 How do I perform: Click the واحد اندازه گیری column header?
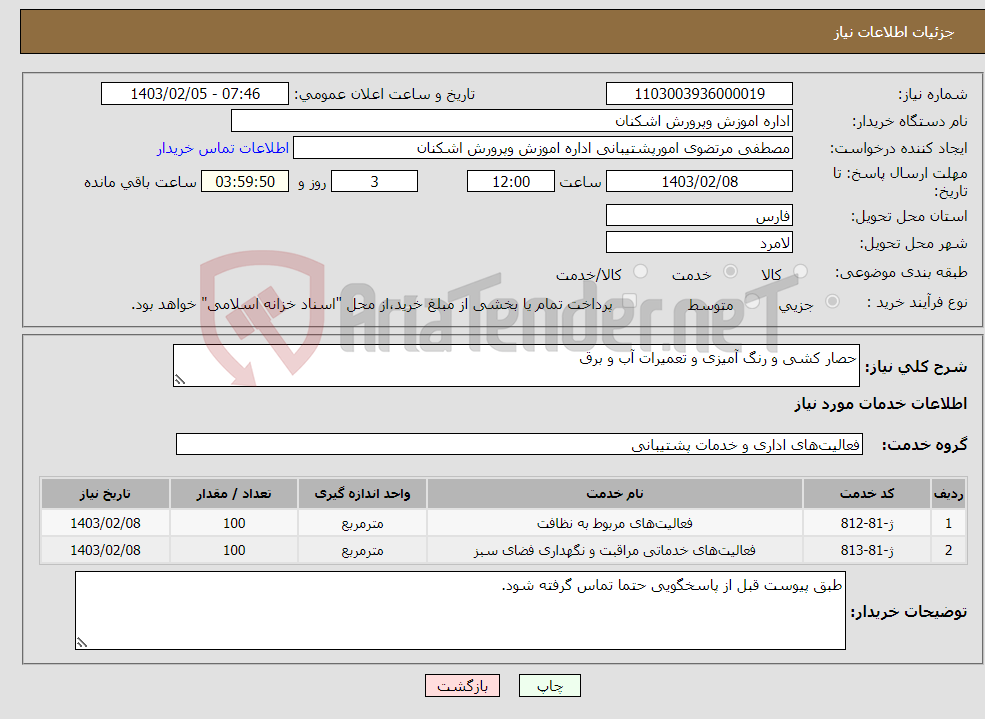[362, 494]
